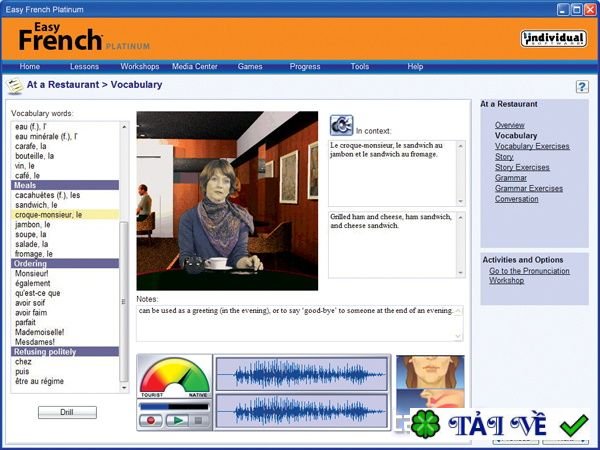Open help via the question mark icon
Viewport: 600px width, 450px height.
(x=582, y=87)
